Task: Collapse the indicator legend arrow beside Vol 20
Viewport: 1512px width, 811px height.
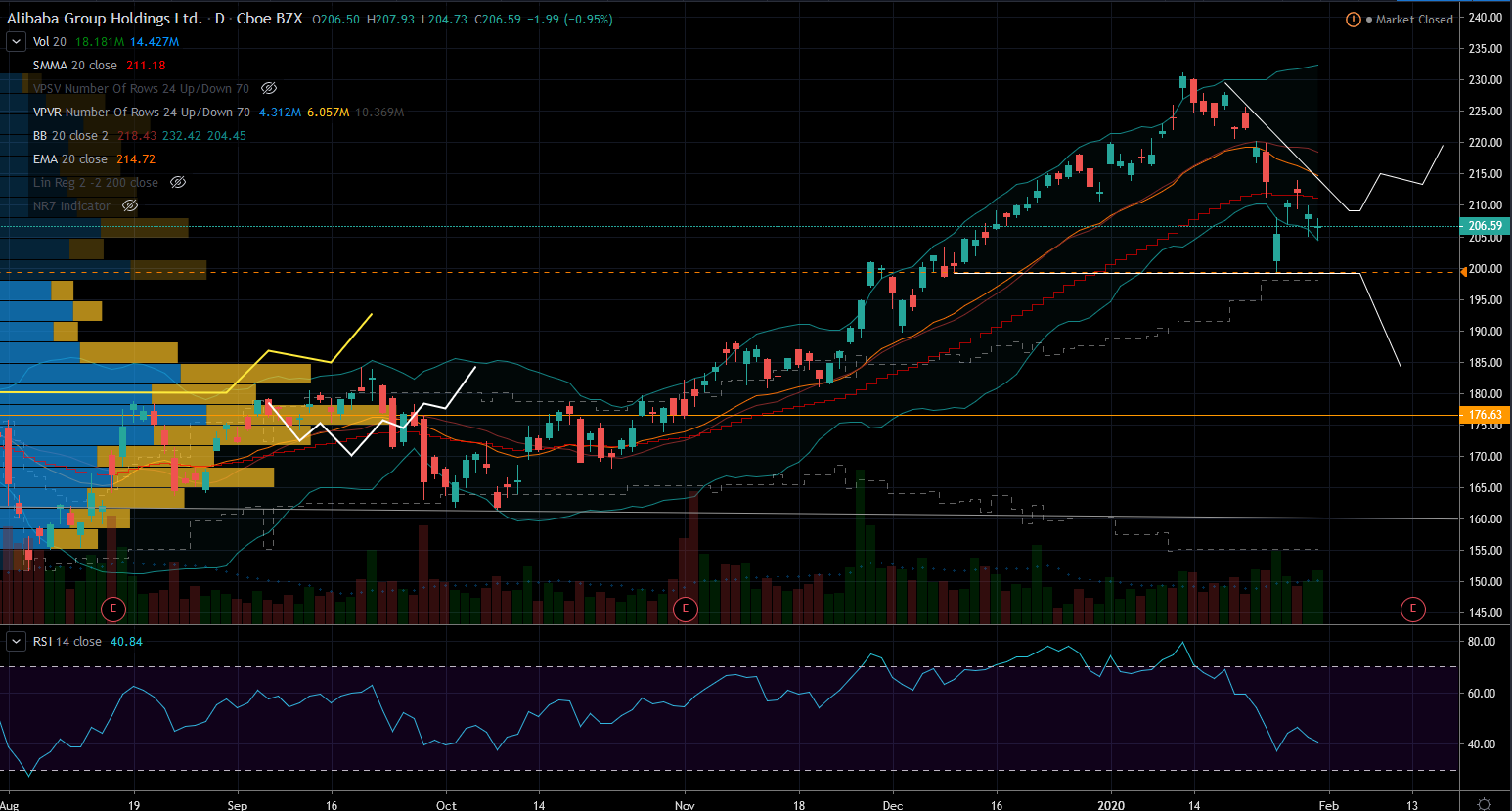Action: coord(16,42)
